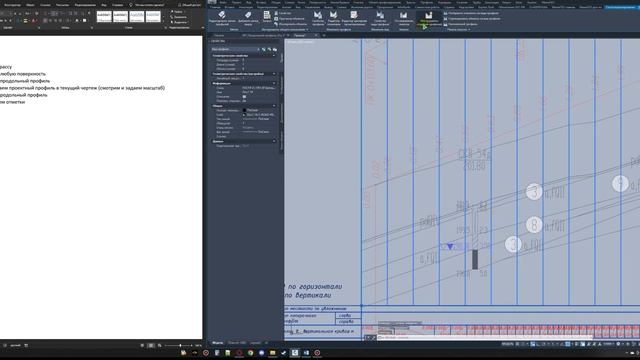Open the Конструктор tab in Word
This screenshot has height=360, width=640.
(12, 5)
